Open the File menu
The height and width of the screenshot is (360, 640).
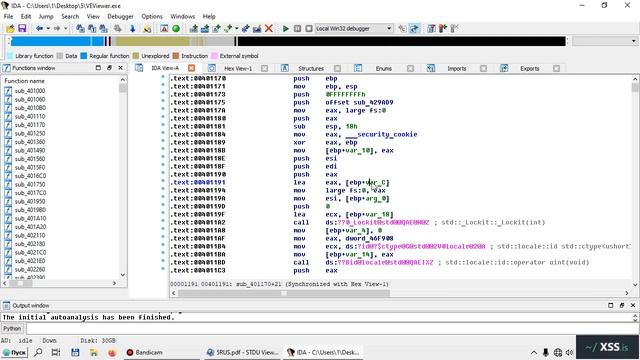(9, 16)
